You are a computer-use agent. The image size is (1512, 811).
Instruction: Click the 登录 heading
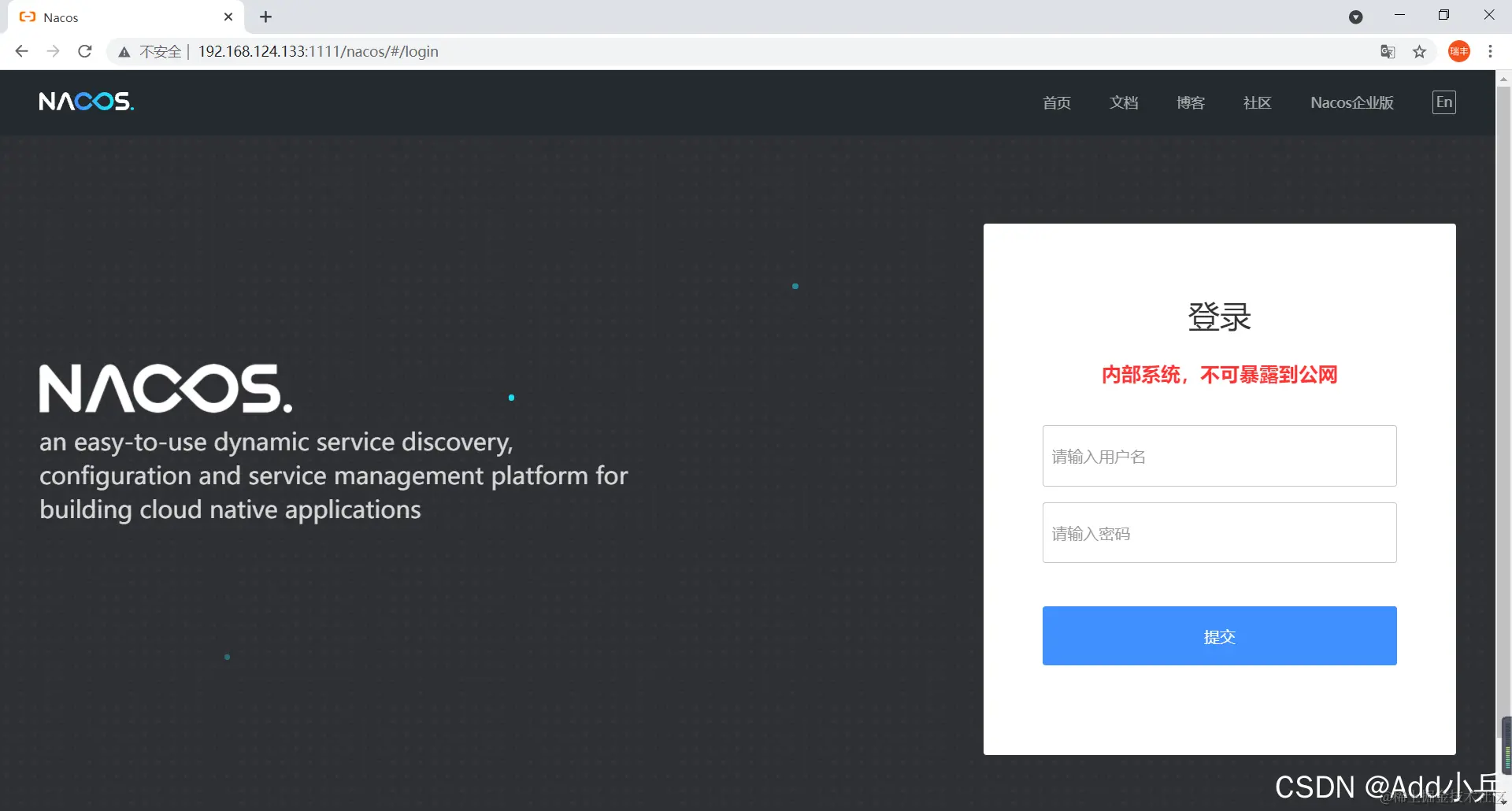click(x=1219, y=317)
